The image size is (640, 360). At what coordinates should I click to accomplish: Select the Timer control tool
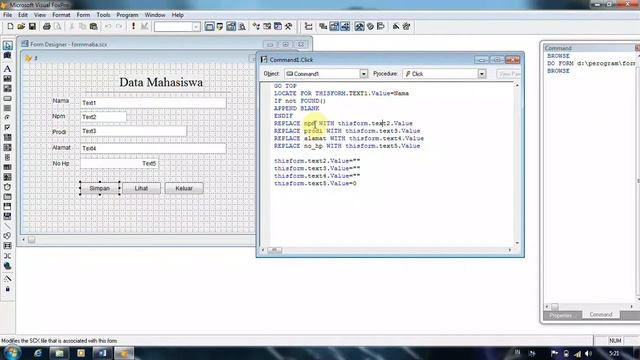pyautogui.click(x=7, y=187)
